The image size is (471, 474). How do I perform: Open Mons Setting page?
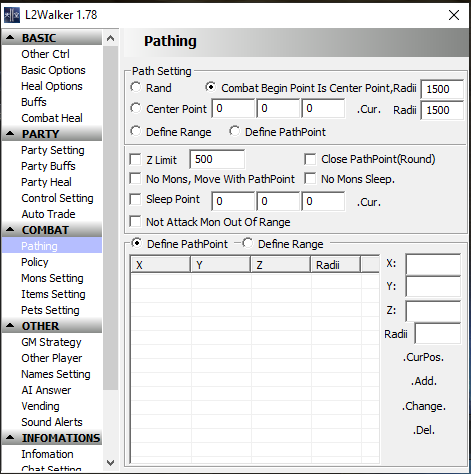(x=52, y=278)
